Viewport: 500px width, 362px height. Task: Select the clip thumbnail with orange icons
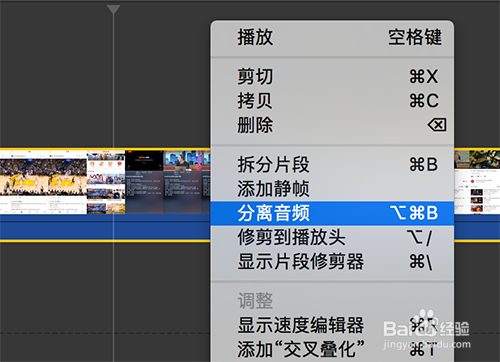[106, 182]
